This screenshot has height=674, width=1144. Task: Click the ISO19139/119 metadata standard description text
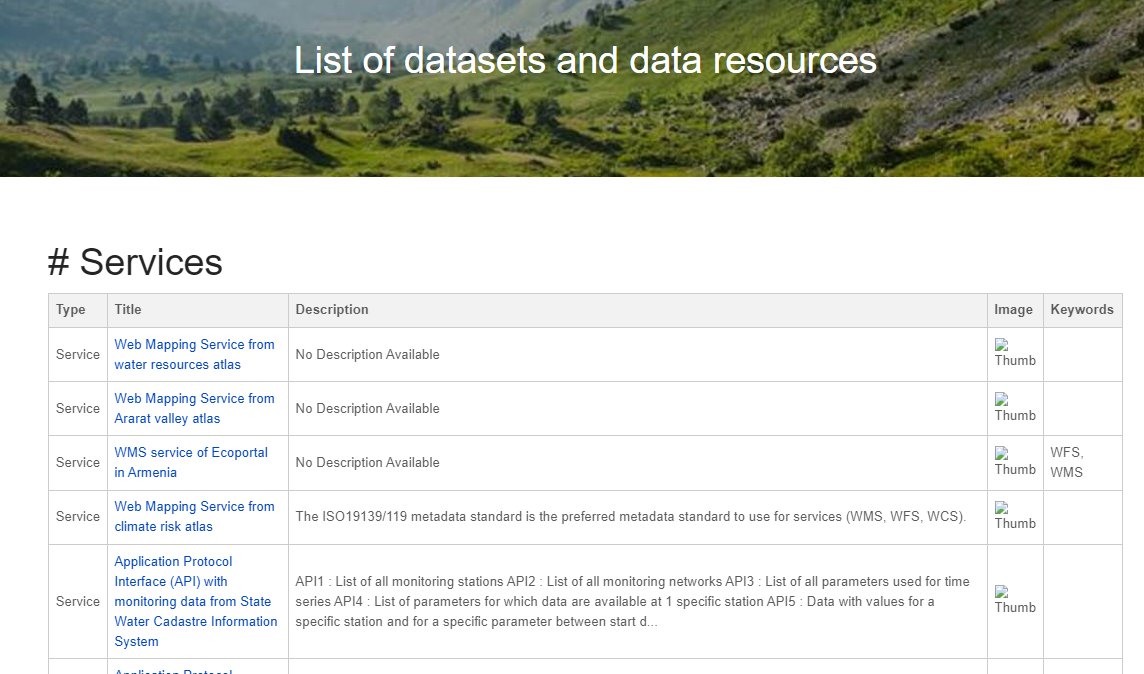pos(630,516)
